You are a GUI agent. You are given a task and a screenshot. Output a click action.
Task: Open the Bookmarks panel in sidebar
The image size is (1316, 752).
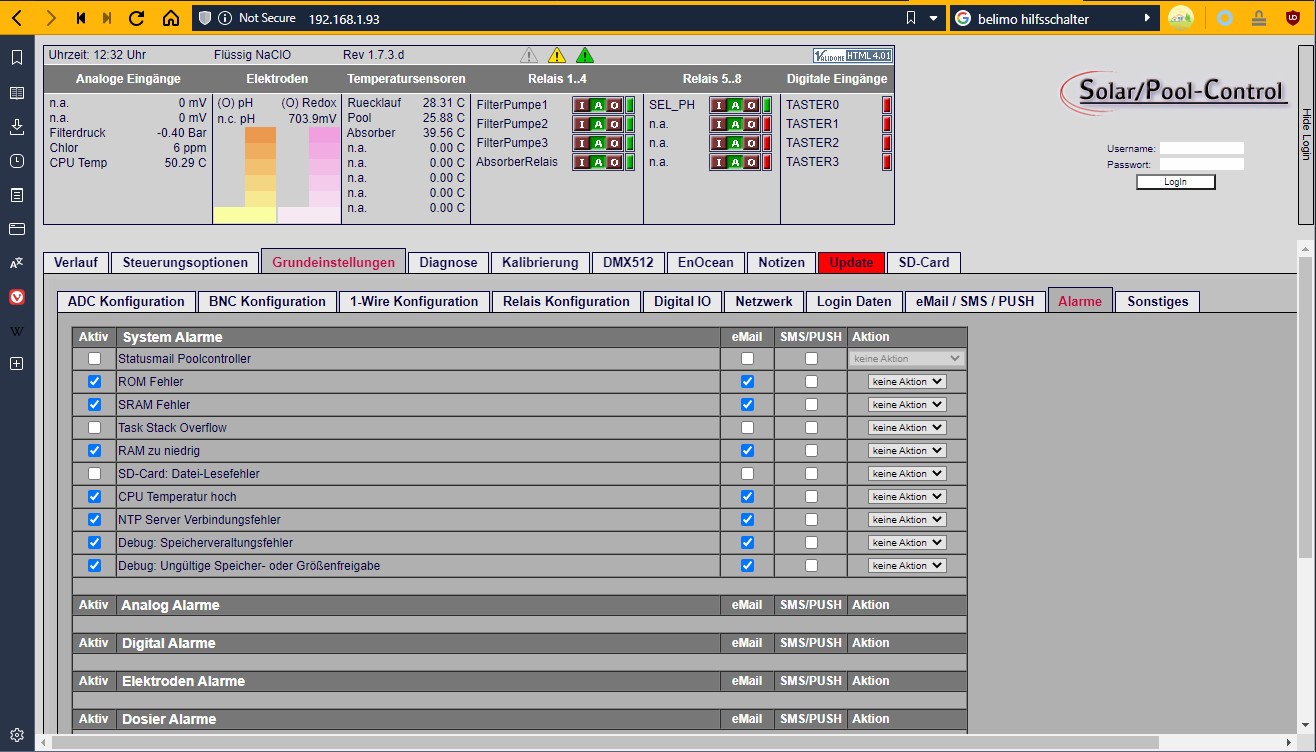click(x=17, y=58)
